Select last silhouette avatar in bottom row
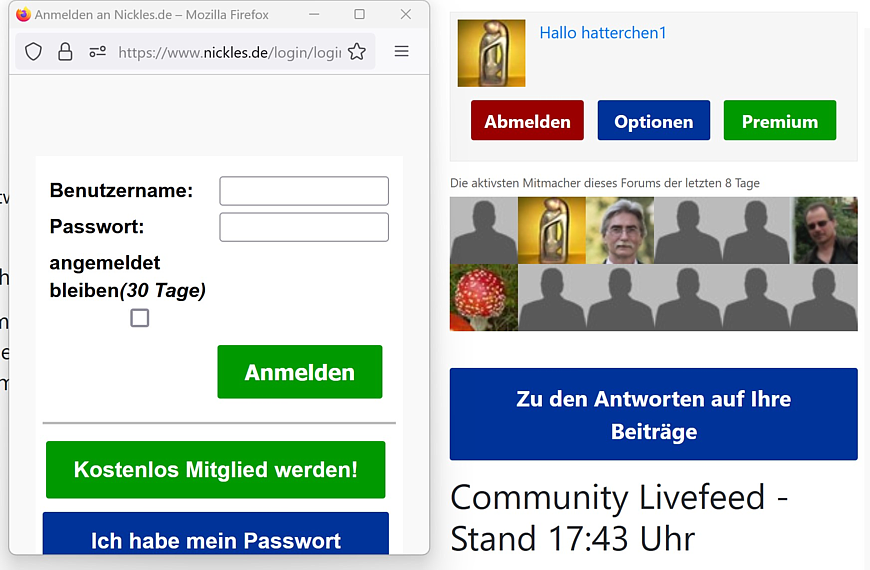Screen dimensions: 870x570 coord(824,297)
